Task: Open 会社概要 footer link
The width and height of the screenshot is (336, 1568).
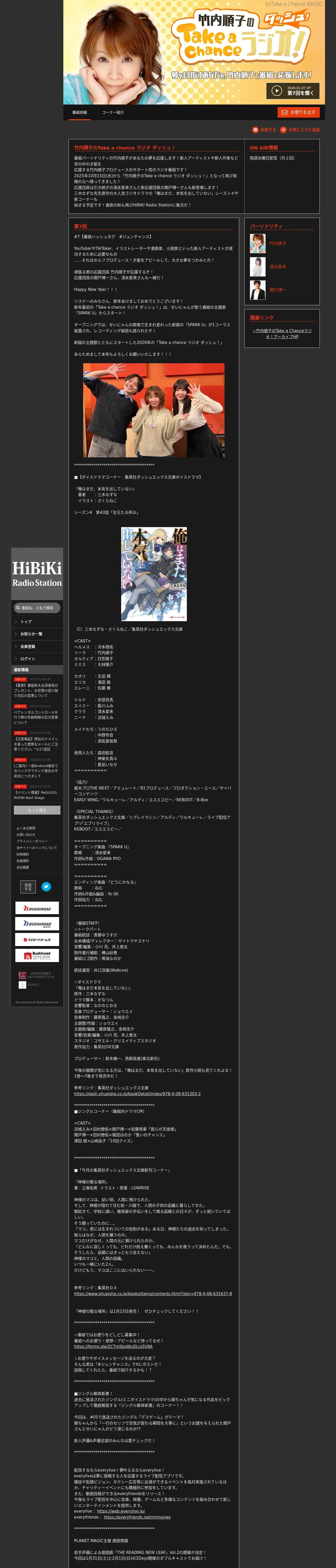Action: pos(23,867)
